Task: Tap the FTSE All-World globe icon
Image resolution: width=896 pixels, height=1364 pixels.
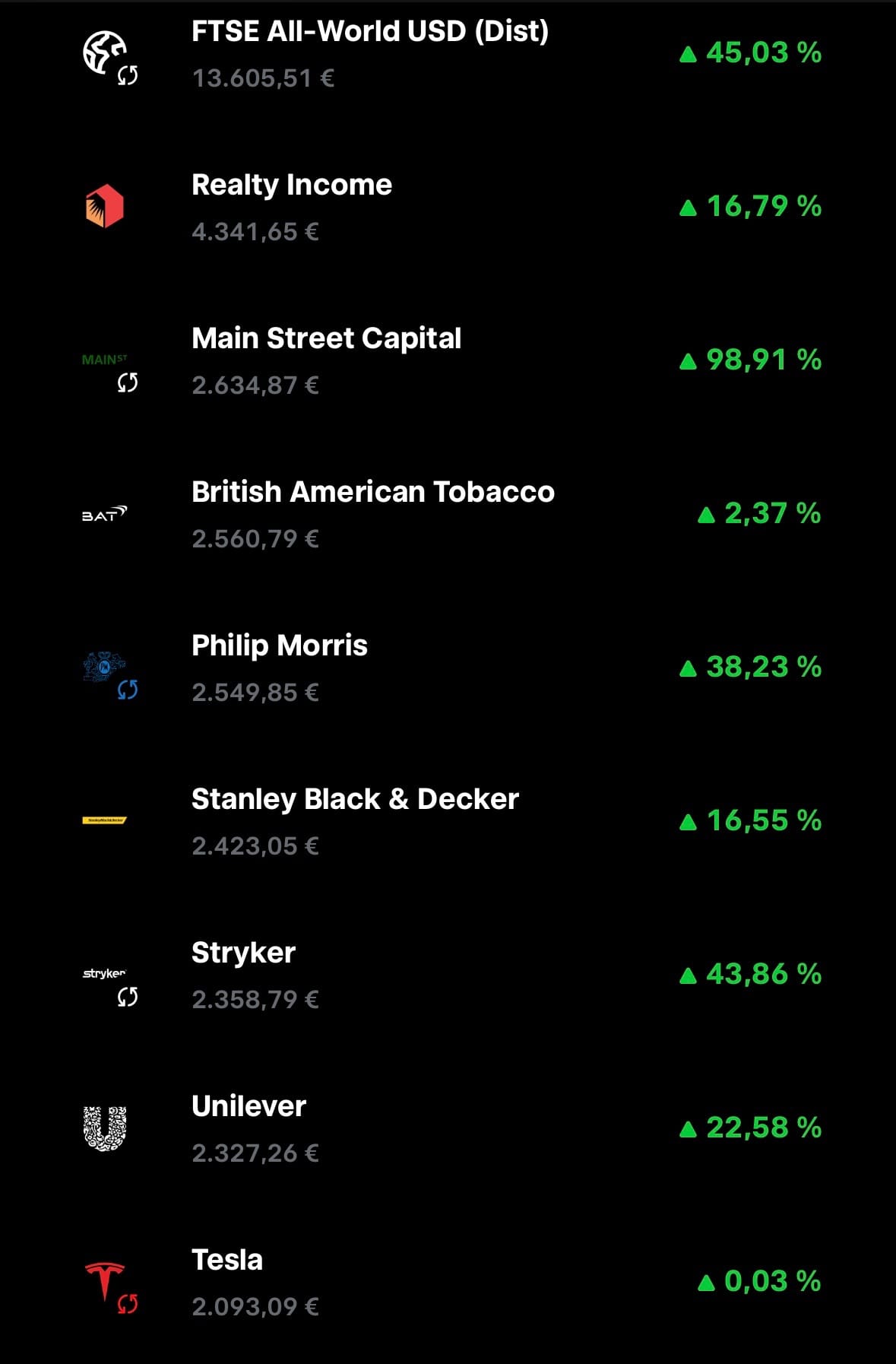Action: coord(104,52)
